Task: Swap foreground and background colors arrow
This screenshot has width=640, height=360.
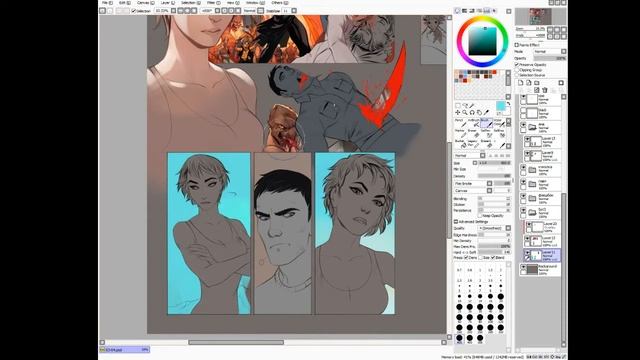Action: tap(508, 104)
